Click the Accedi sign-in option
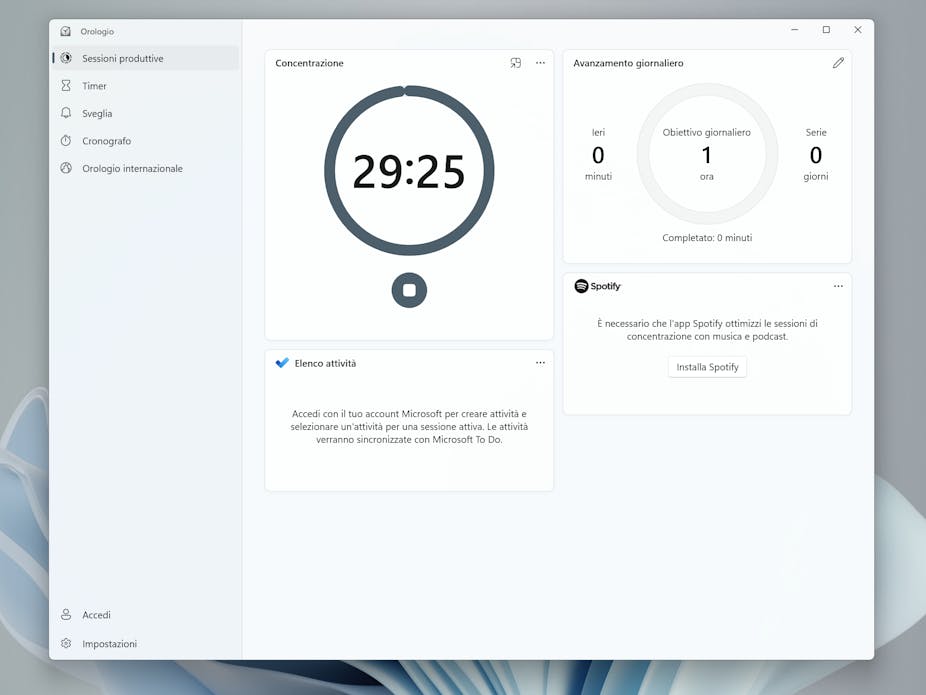The height and width of the screenshot is (695, 926). 96,615
